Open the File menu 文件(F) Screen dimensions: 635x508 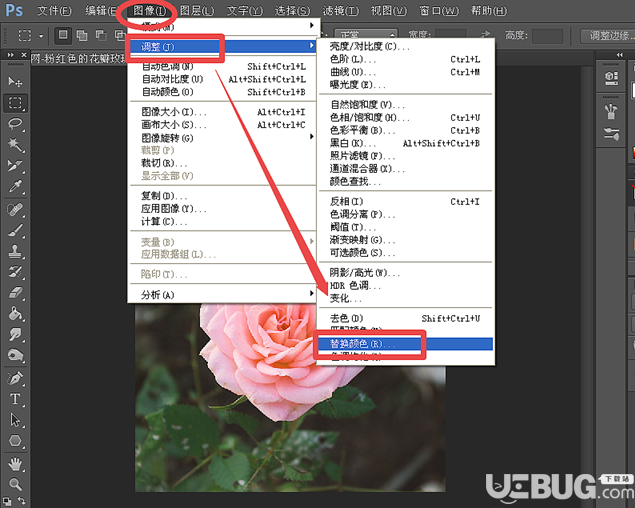(54, 11)
